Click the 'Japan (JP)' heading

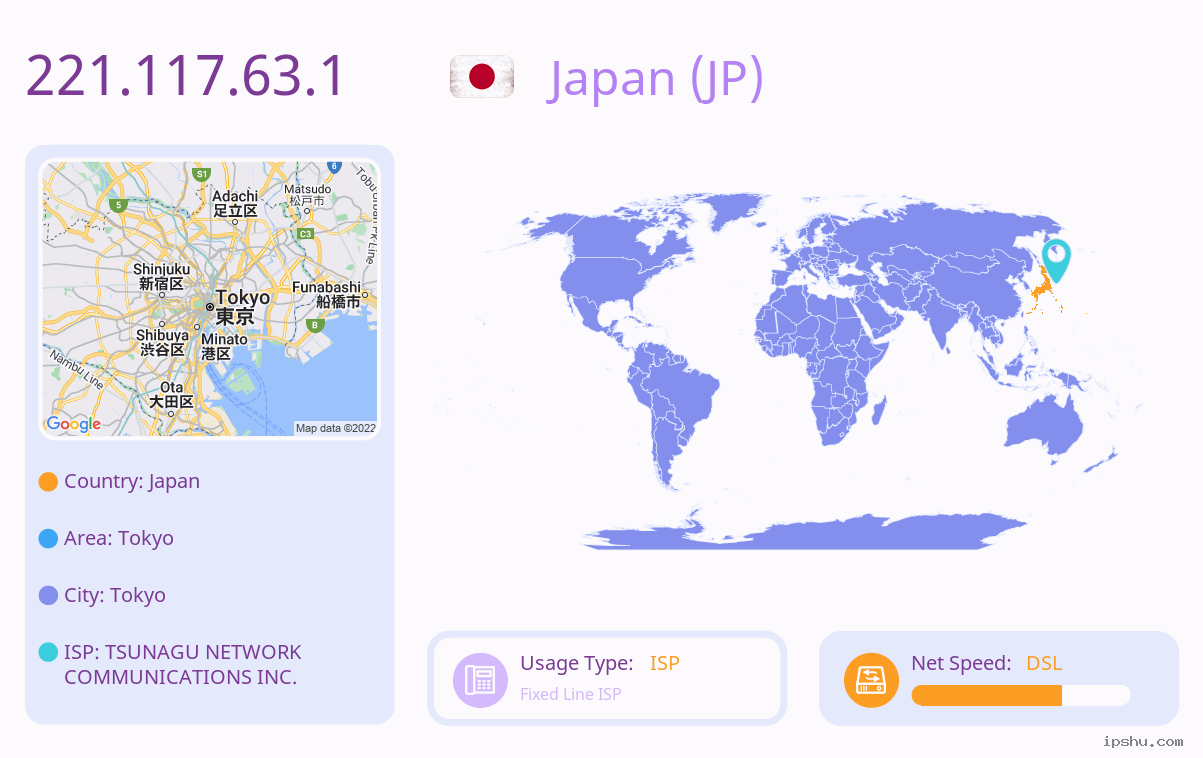coord(656,78)
